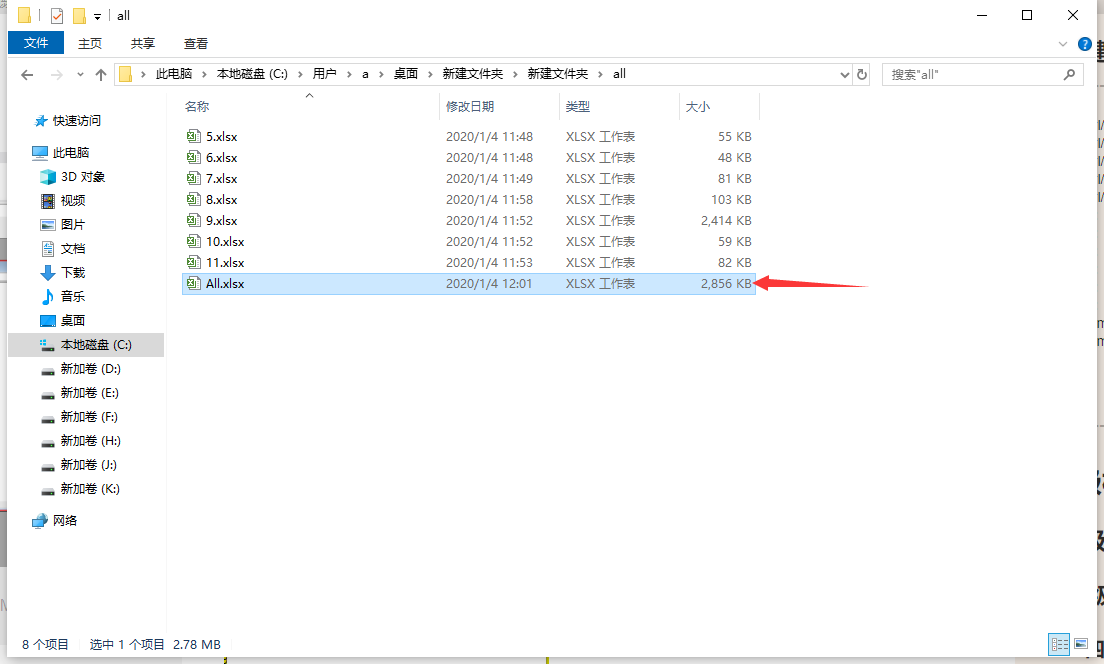Click the window folder icon in title bar
The image size is (1104, 664).
[x=25, y=15]
